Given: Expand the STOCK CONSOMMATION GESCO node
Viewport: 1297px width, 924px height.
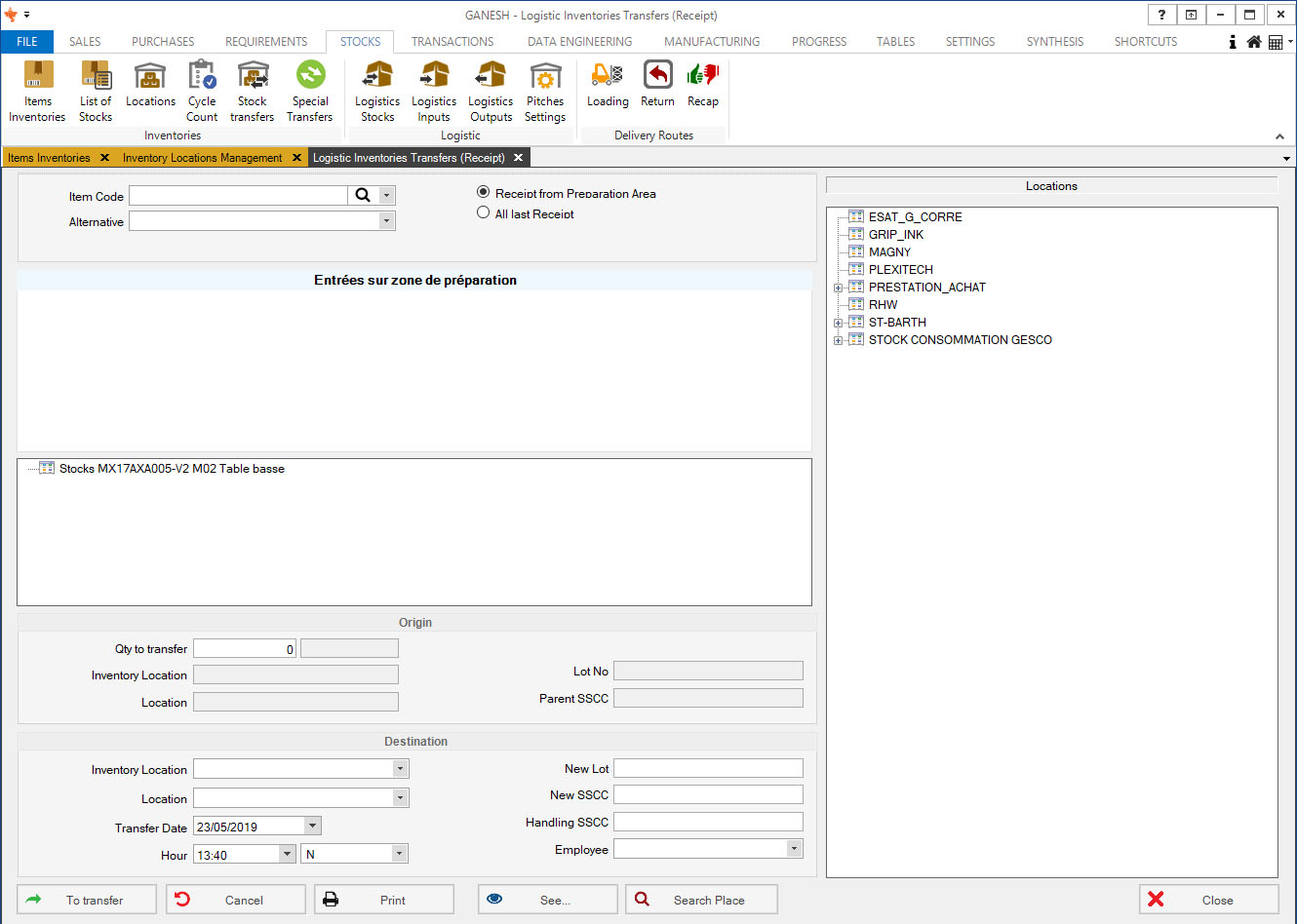Looking at the screenshot, I should click(838, 340).
